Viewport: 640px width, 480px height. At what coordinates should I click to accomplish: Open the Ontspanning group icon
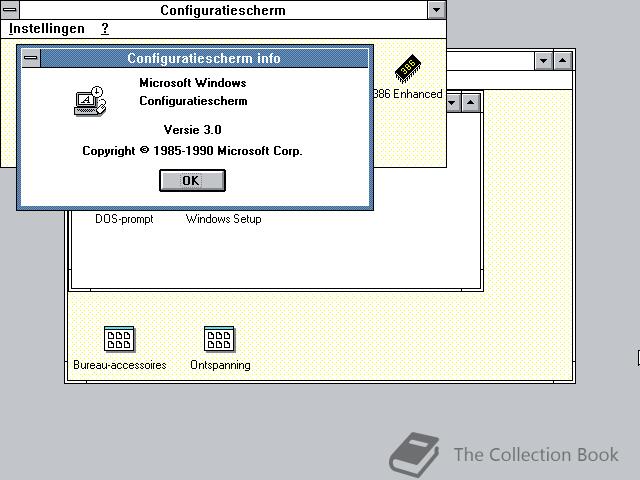(219, 338)
